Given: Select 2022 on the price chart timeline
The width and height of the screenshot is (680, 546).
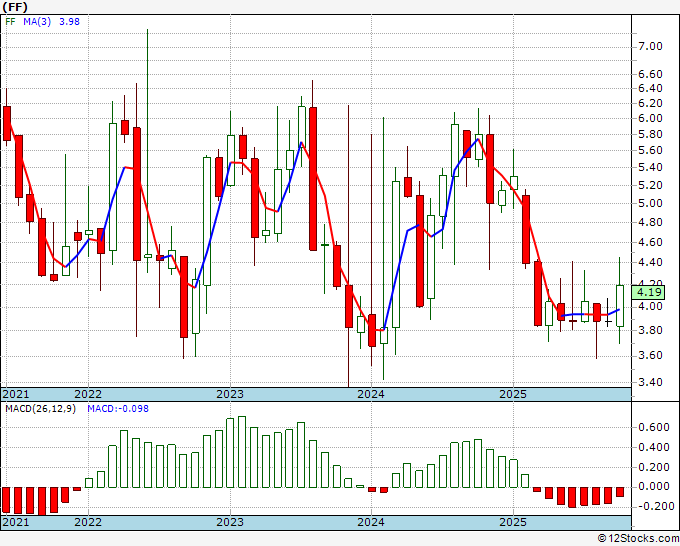Looking at the screenshot, I should [88, 394].
